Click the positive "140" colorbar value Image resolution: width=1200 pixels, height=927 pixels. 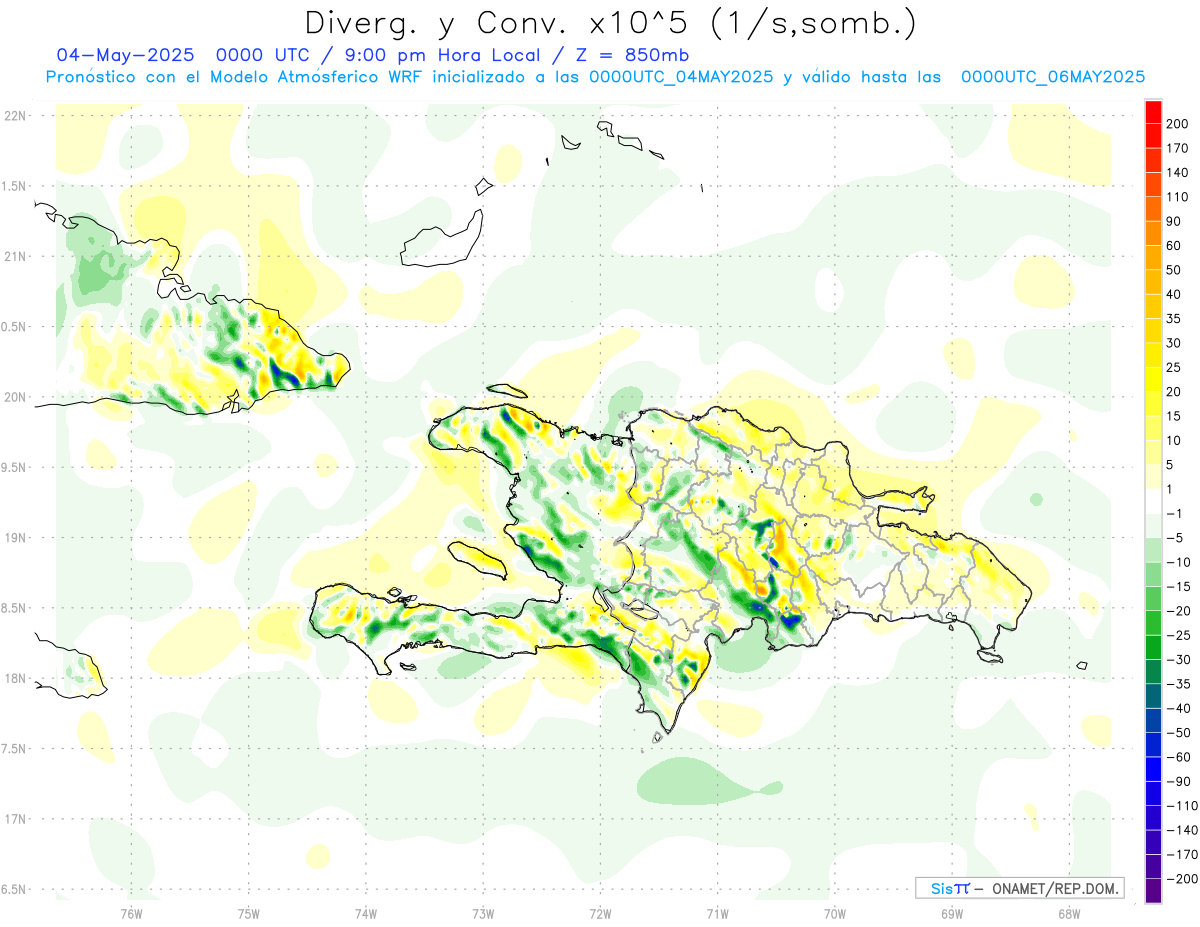coord(1178,172)
